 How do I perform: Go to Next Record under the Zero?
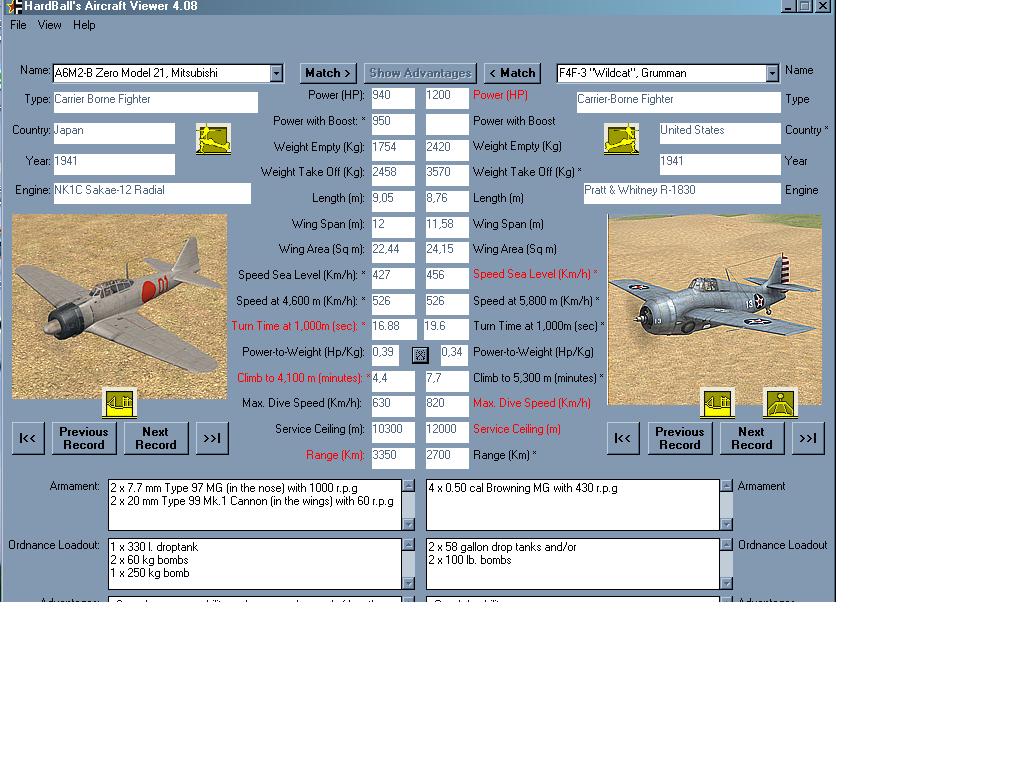click(x=155, y=438)
